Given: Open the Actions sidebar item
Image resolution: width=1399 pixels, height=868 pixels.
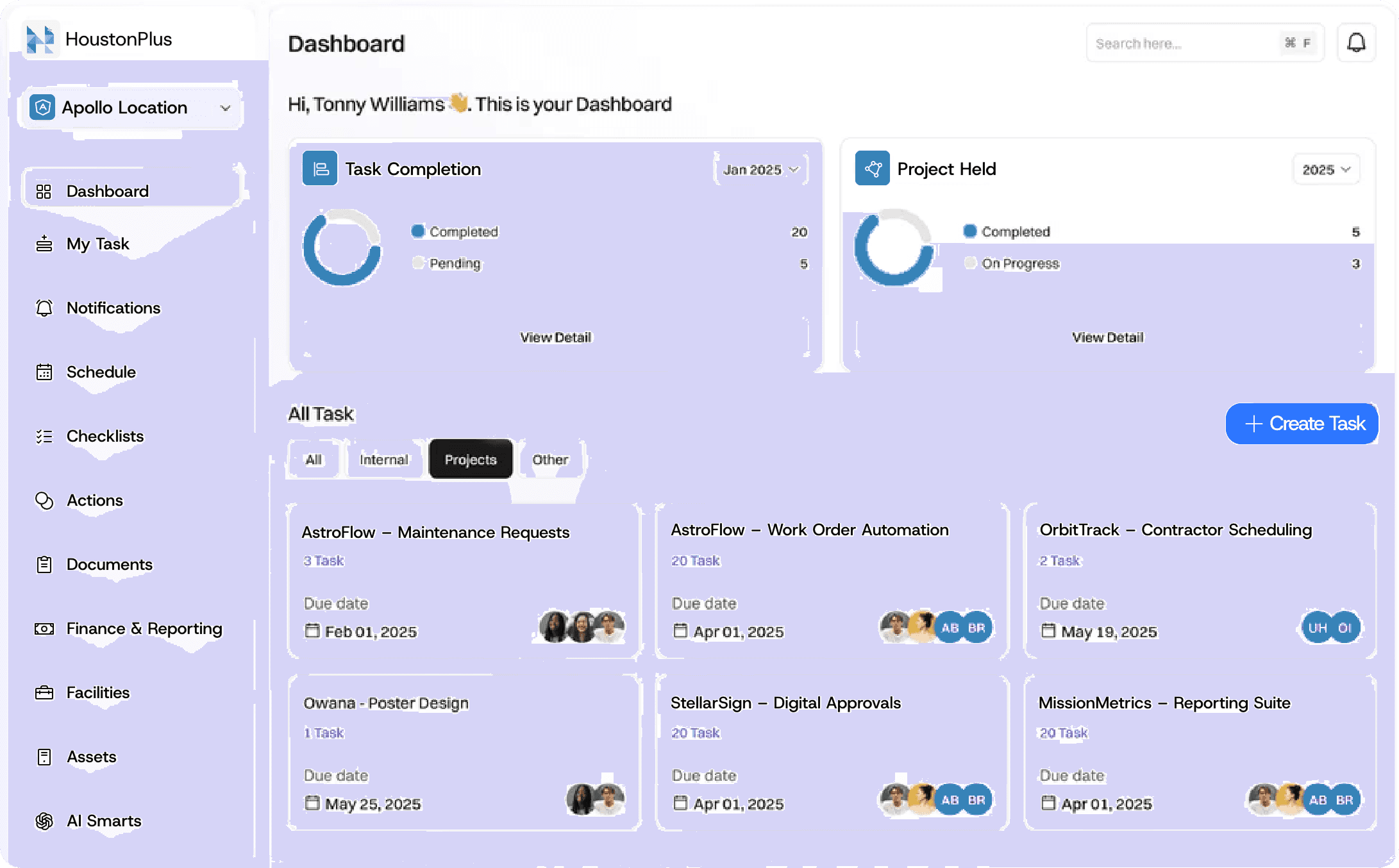Looking at the screenshot, I should [95, 500].
